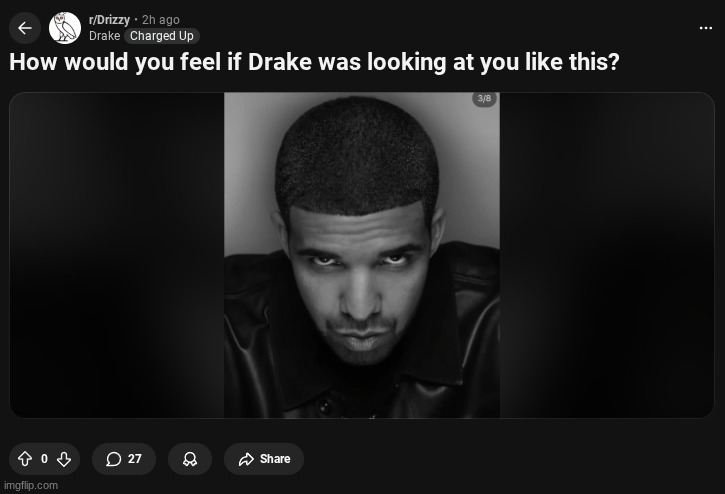Screen dimensions: 725x494
Task: Open the OVO owl subreddit avatar
Action: coord(65,28)
